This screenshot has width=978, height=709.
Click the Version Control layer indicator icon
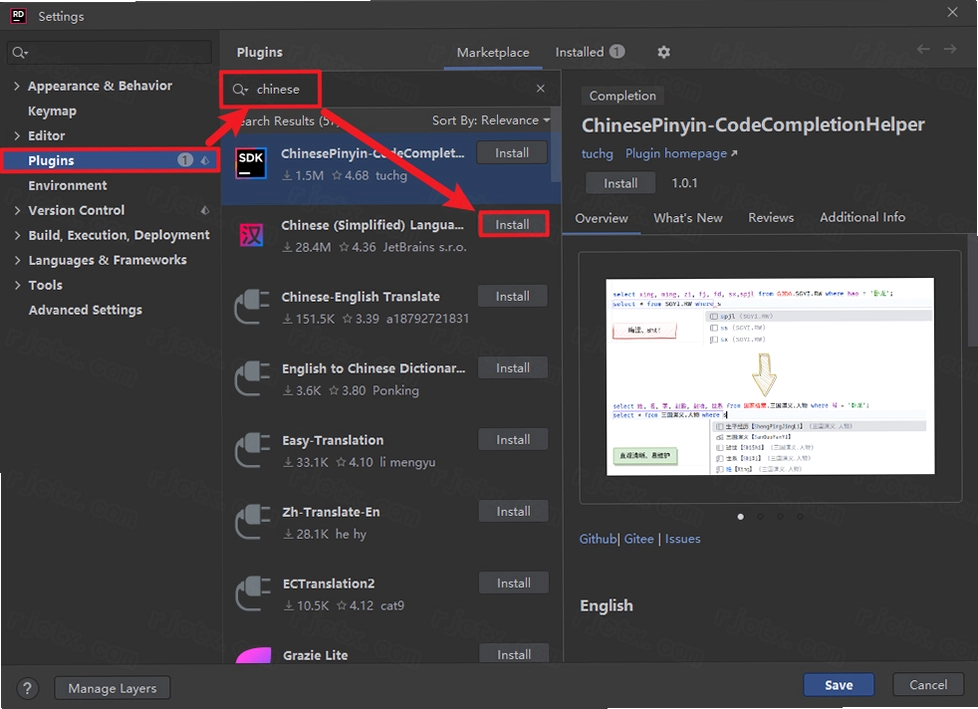coord(205,210)
